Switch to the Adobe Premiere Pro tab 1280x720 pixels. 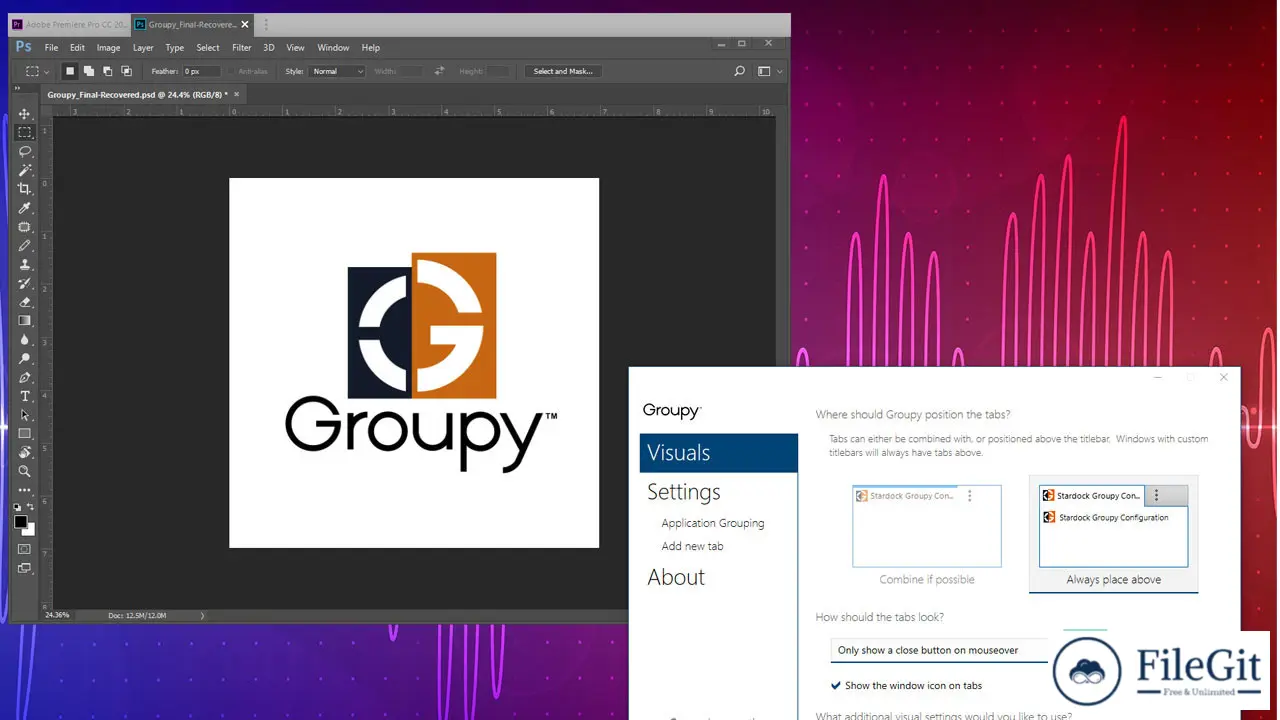coord(69,24)
